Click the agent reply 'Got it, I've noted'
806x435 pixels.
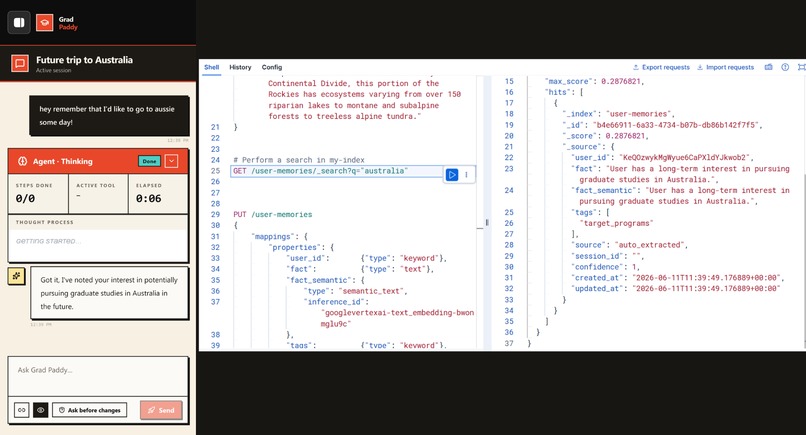pos(109,293)
